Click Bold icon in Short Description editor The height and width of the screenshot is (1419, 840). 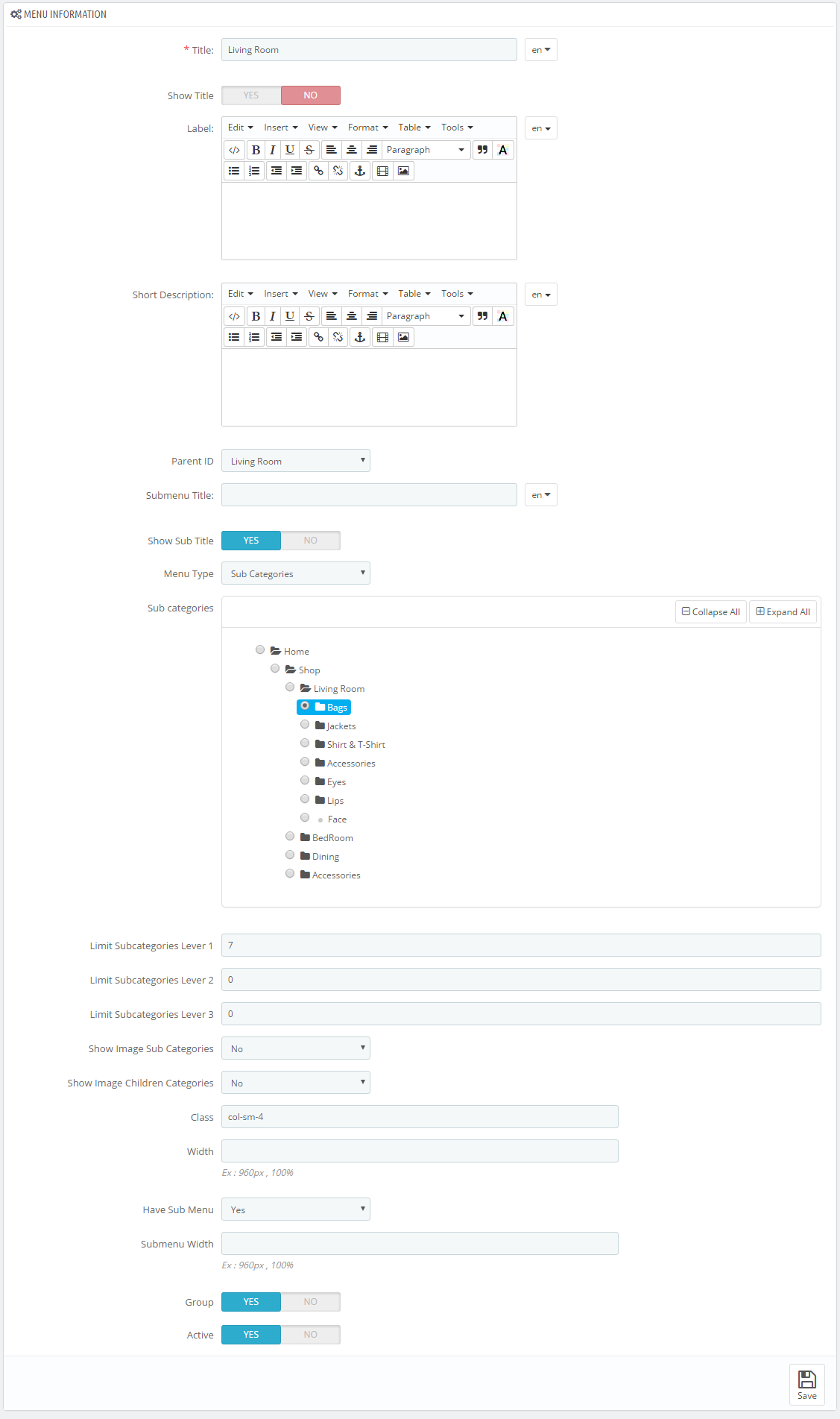[x=256, y=316]
